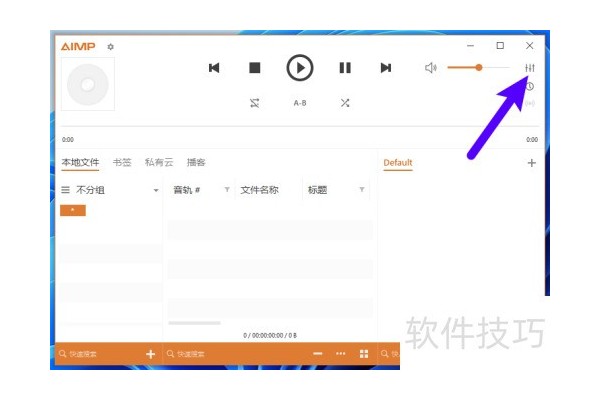Image resolution: width=600 pixels, height=400 pixels.
Task: Remove items with the minus icon
Action: point(318,354)
